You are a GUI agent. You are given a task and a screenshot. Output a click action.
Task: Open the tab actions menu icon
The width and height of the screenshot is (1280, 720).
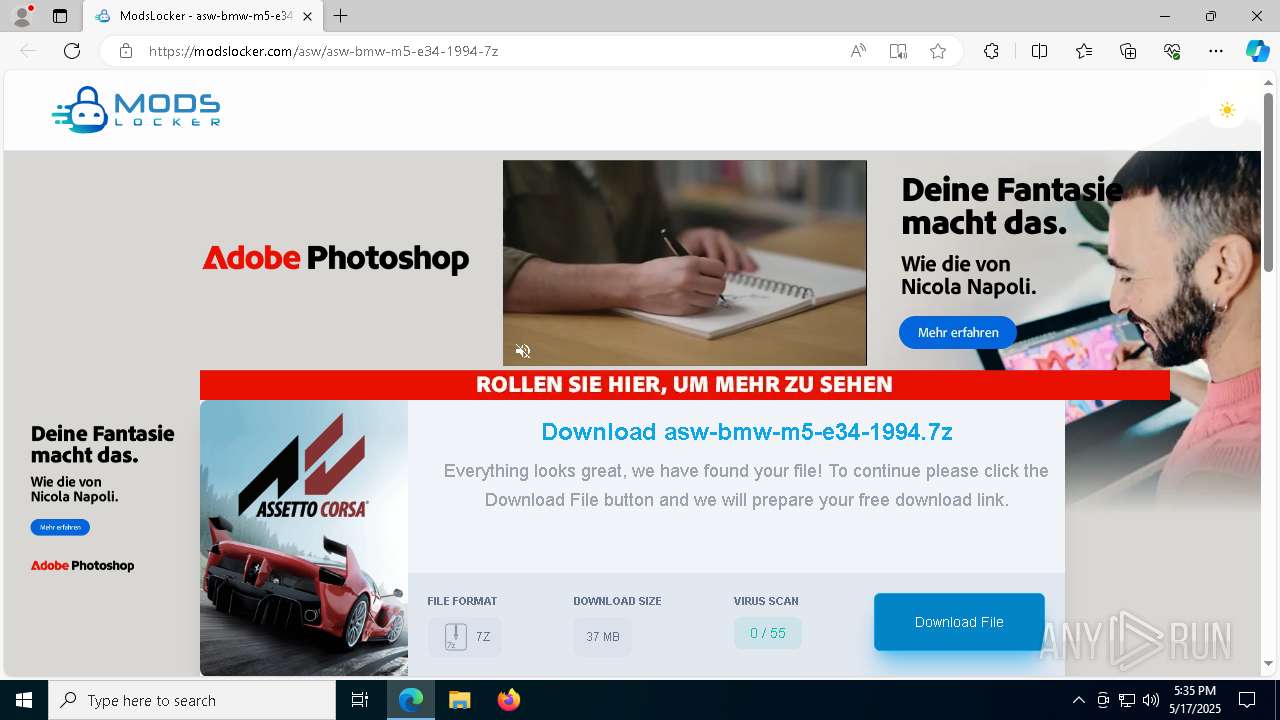tap(60, 16)
